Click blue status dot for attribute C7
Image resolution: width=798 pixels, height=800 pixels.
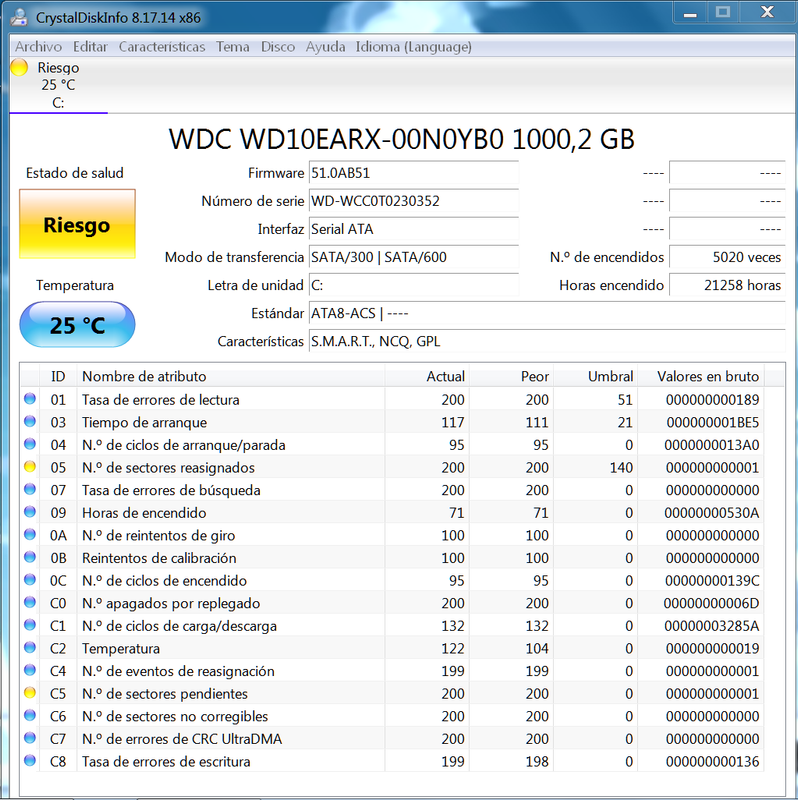tap(30, 737)
